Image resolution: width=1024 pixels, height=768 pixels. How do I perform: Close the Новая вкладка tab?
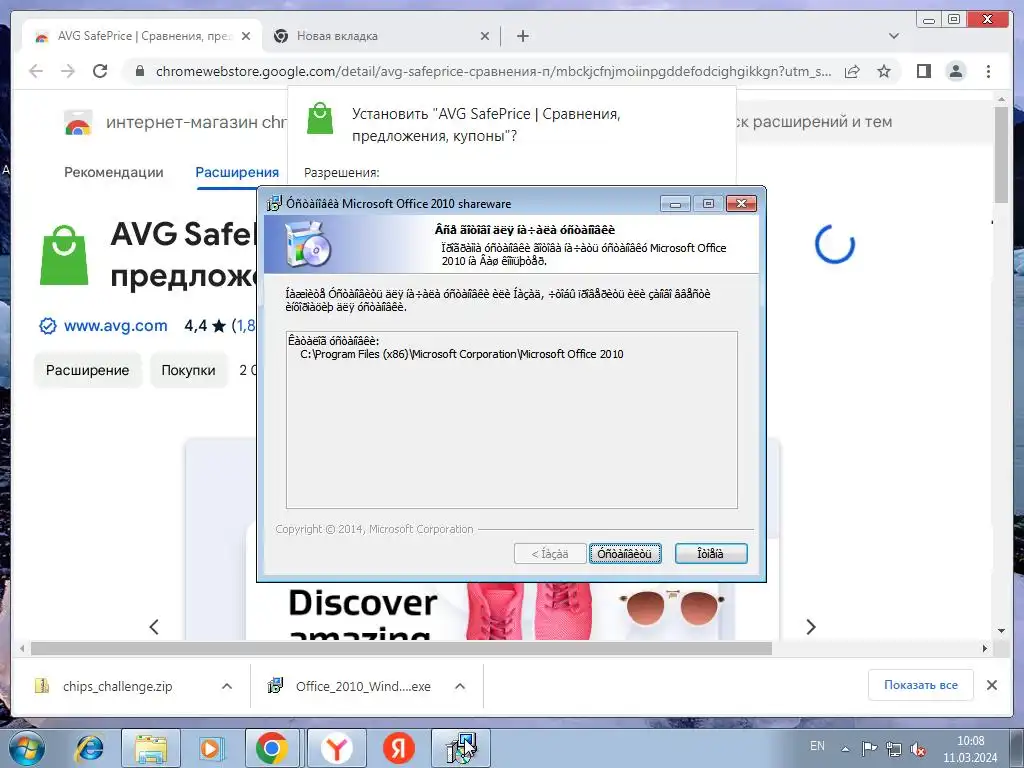point(485,36)
